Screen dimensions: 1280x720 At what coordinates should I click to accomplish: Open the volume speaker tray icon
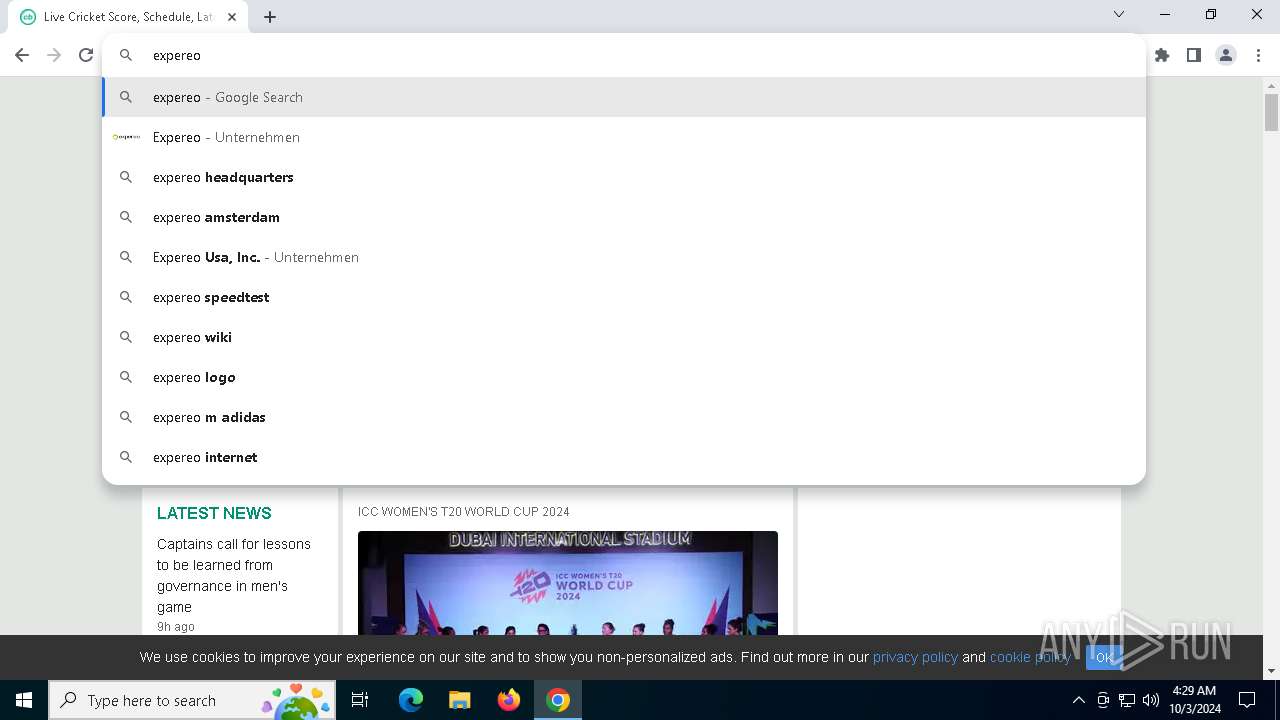pos(1151,700)
